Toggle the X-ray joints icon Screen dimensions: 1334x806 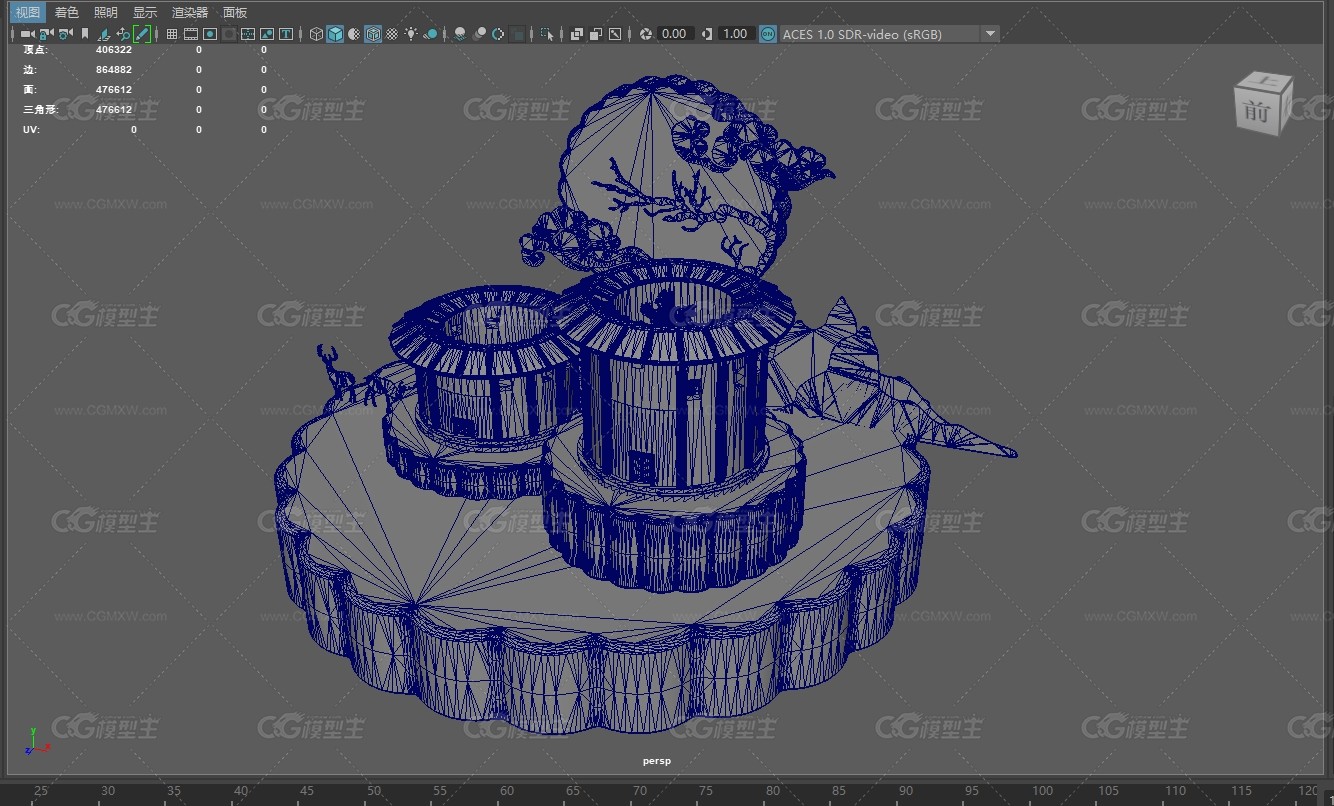point(615,34)
